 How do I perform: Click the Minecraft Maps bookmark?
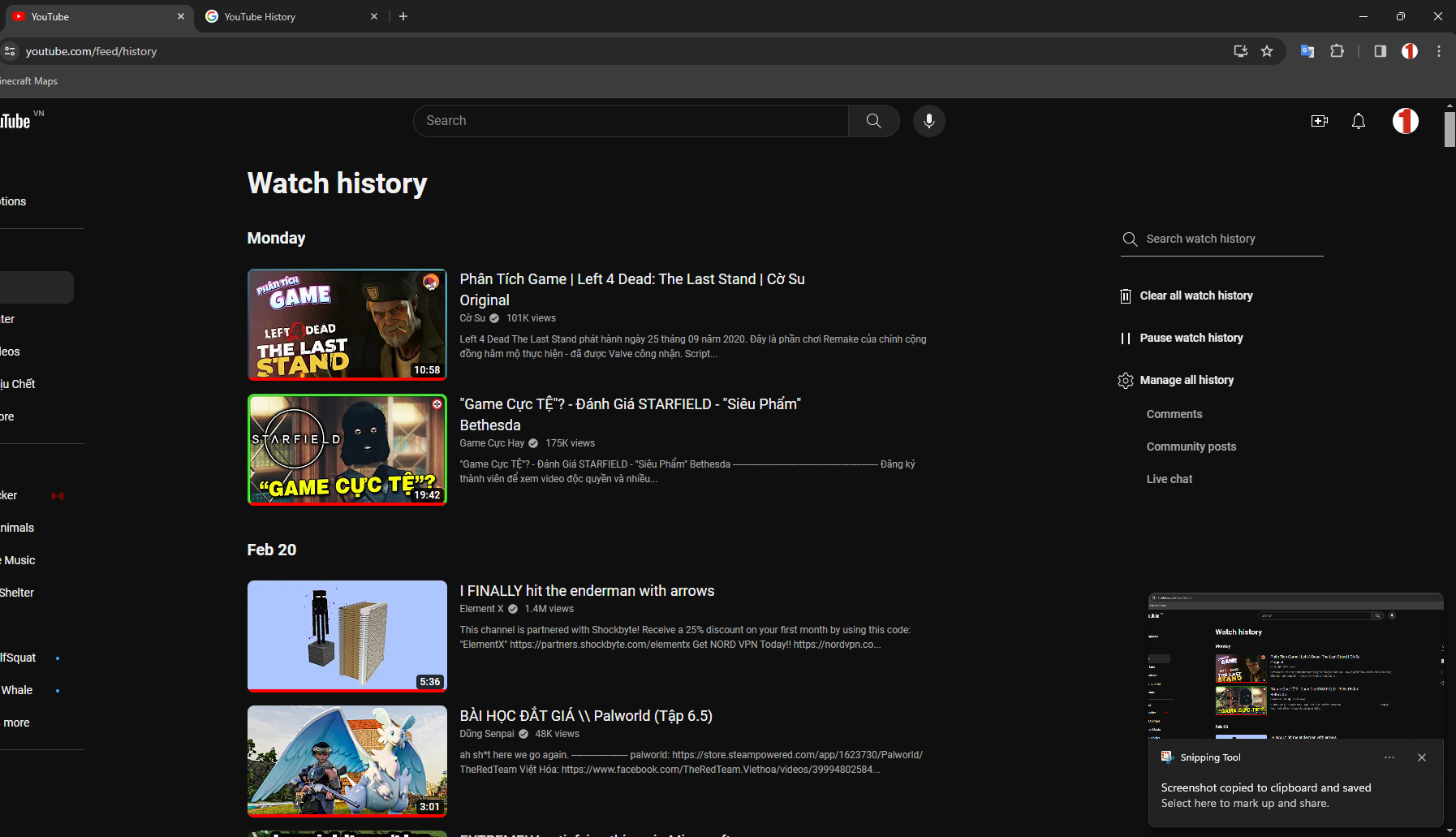coord(28,81)
